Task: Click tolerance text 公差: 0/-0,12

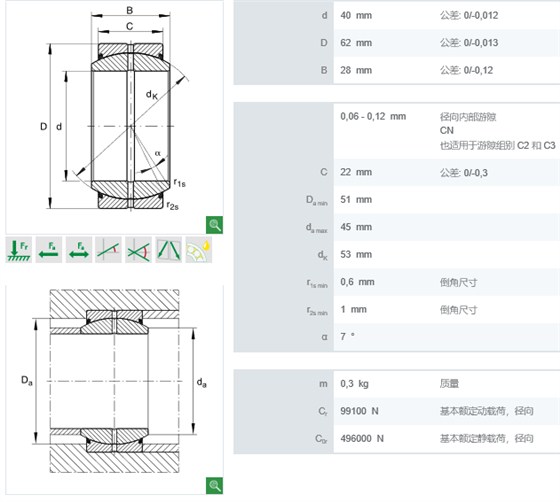Action: 466,70
